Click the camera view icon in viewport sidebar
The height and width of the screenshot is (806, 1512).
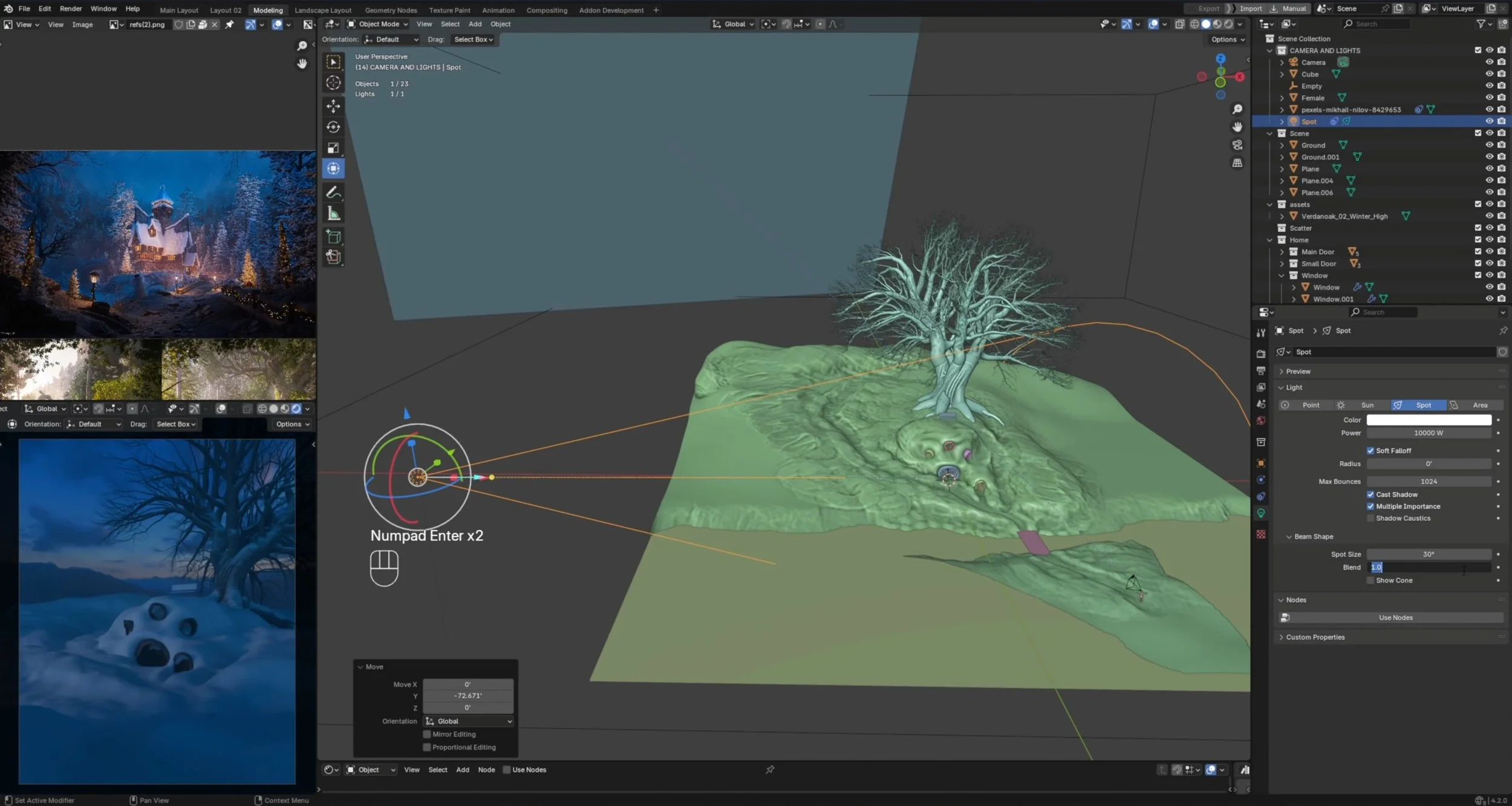[x=1237, y=145]
